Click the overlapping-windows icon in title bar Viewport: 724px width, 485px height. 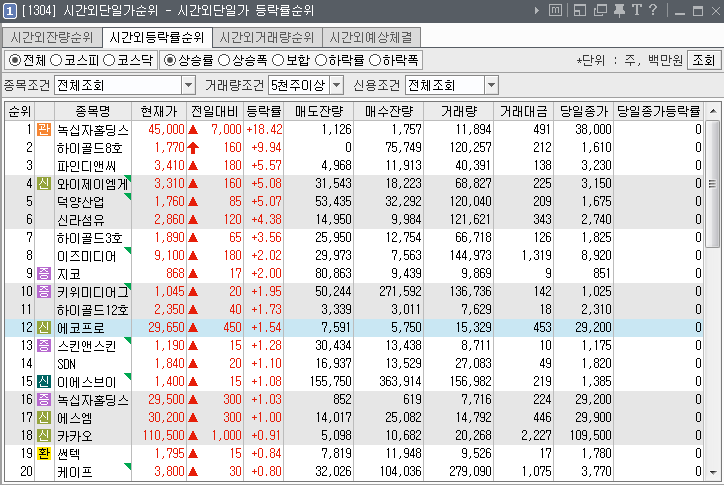click(x=600, y=10)
